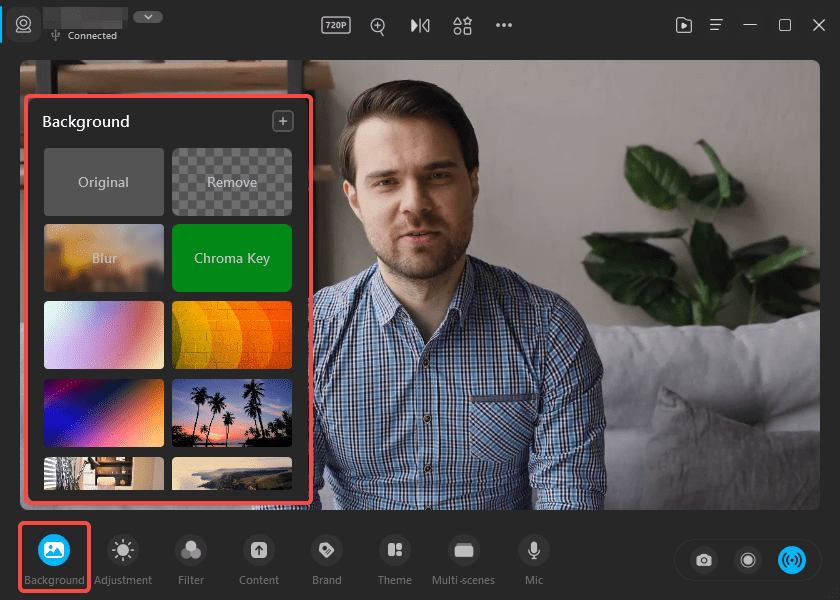Screen dimensions: 840x600
Task: Enable the live broadcast output
Action: (793, 560)
